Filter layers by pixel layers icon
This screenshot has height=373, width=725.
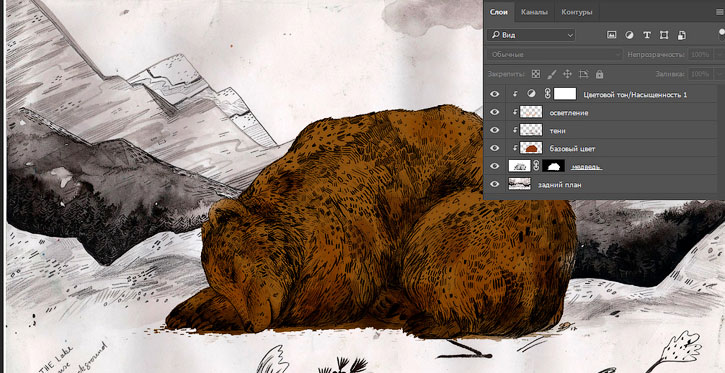tap(612, 35)
